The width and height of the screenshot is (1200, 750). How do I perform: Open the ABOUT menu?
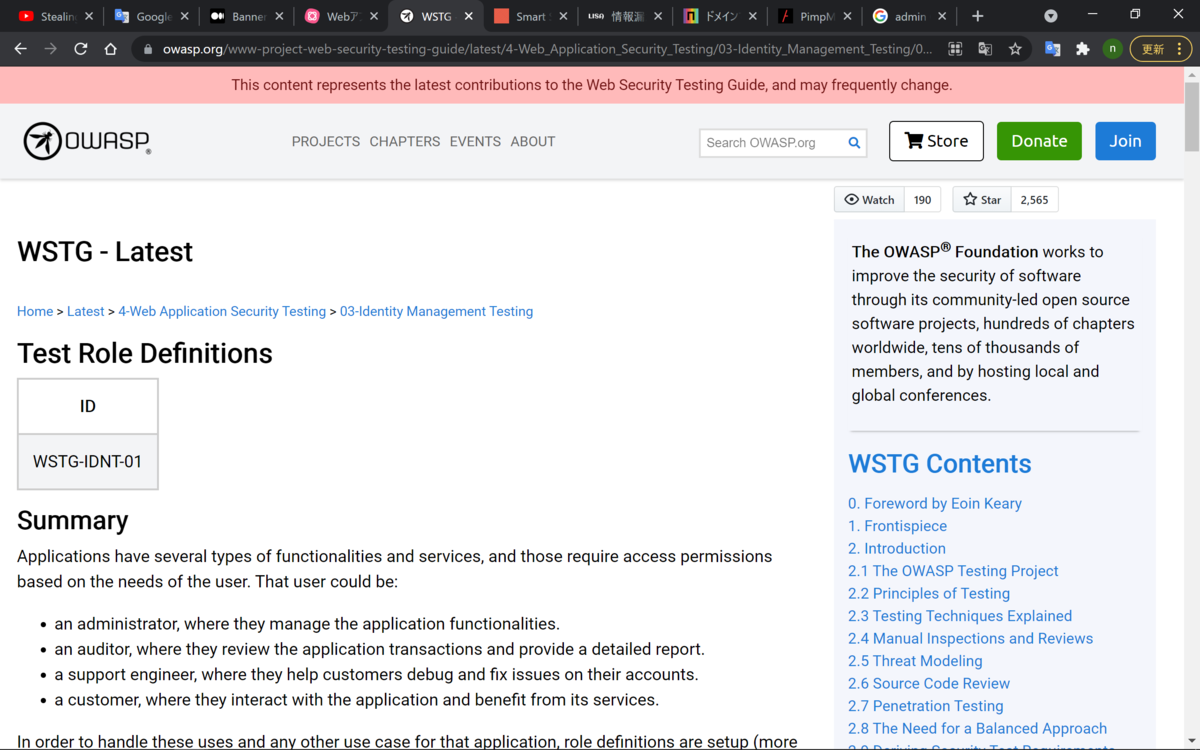[x=533, y=142]
